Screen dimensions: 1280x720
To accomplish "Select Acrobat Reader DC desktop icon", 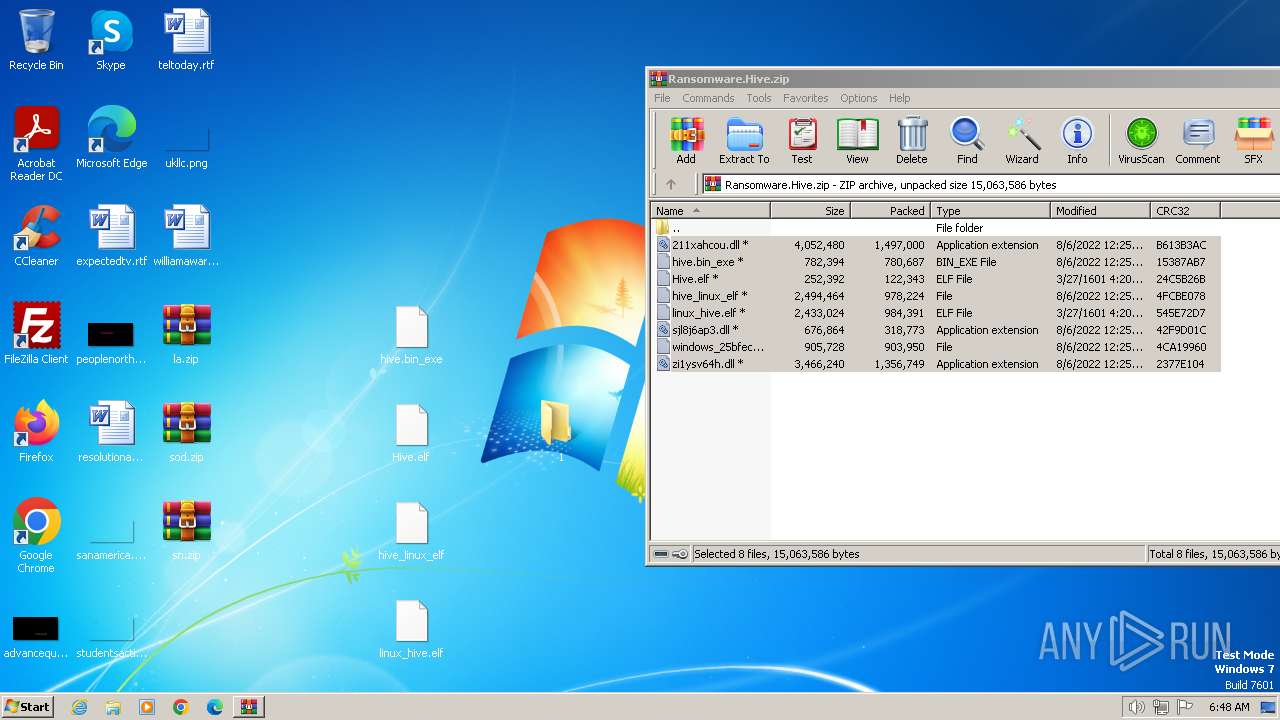I will point(36,144).
